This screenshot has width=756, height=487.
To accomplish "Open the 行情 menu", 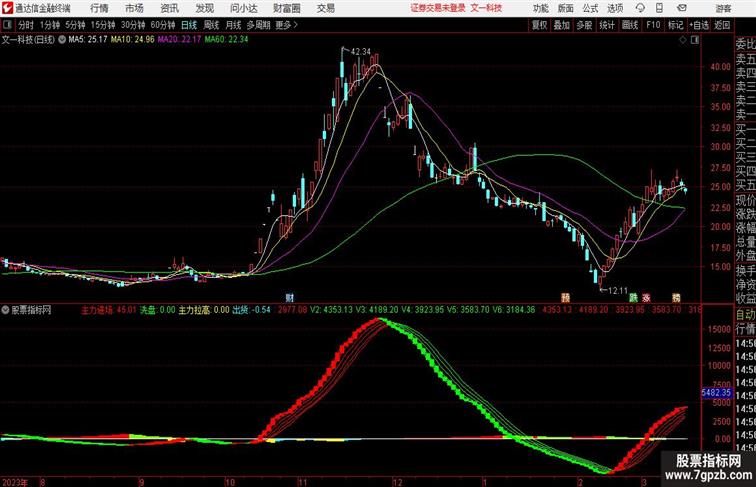I will [x=99, y=8].
